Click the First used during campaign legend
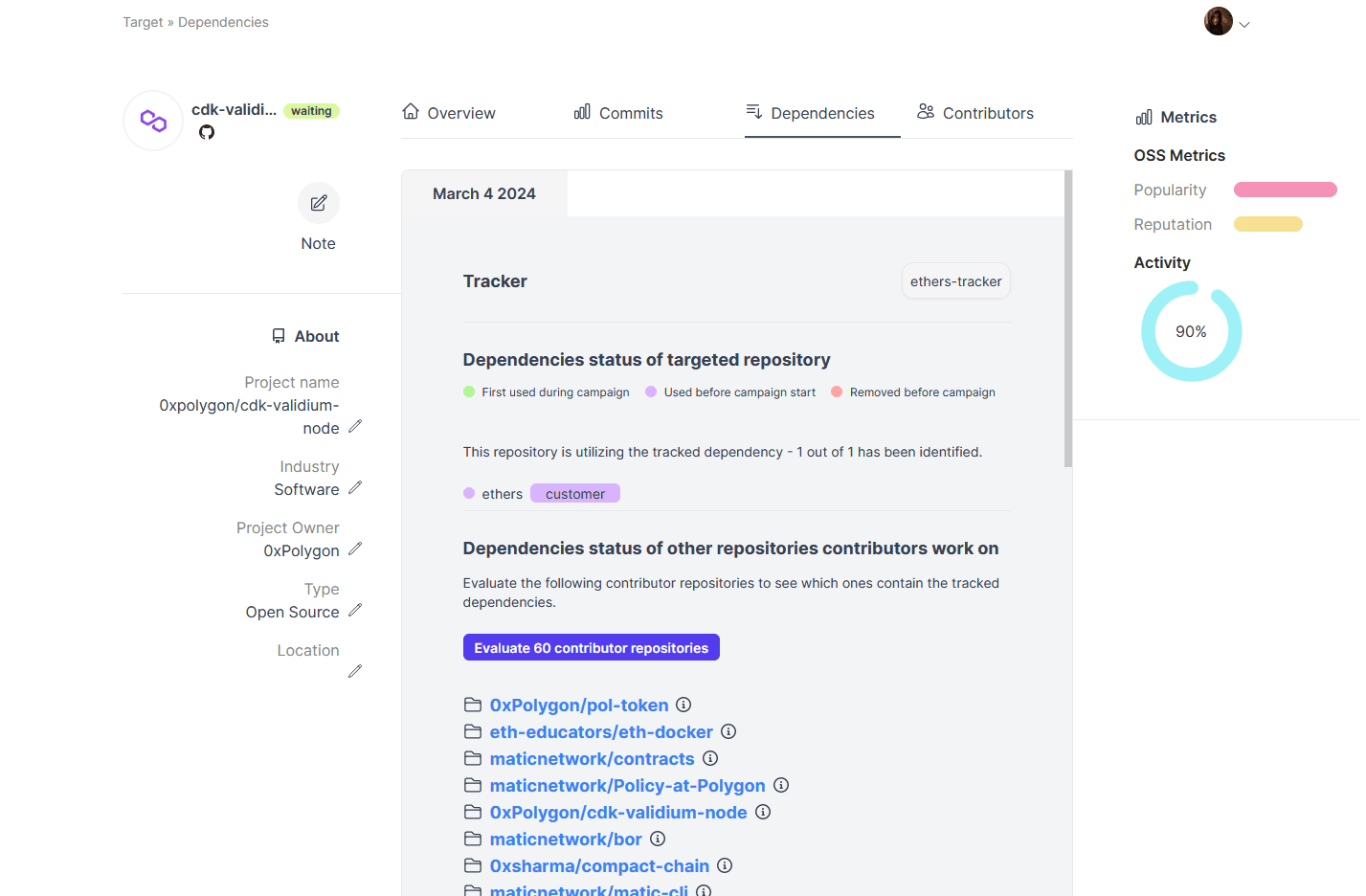1366x896 pixels. coord(547,392)
